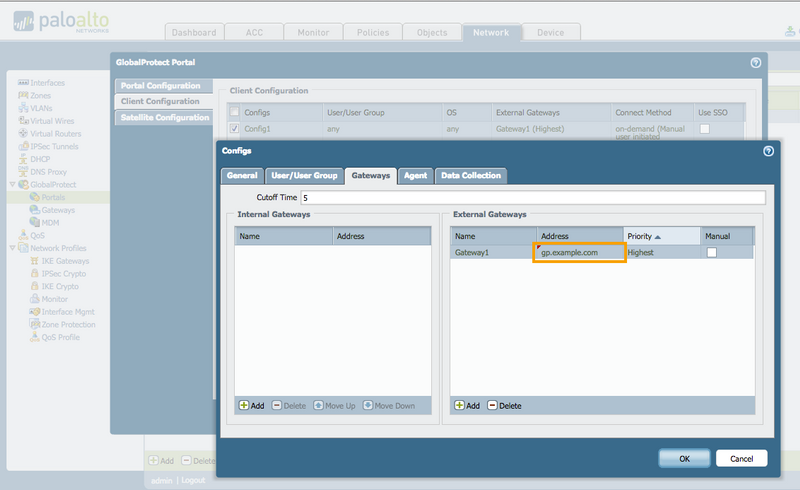Uncheck the Config1 row checkbox
The width and height of the screenshot is (800, 490).
click(x=234, y=129)
